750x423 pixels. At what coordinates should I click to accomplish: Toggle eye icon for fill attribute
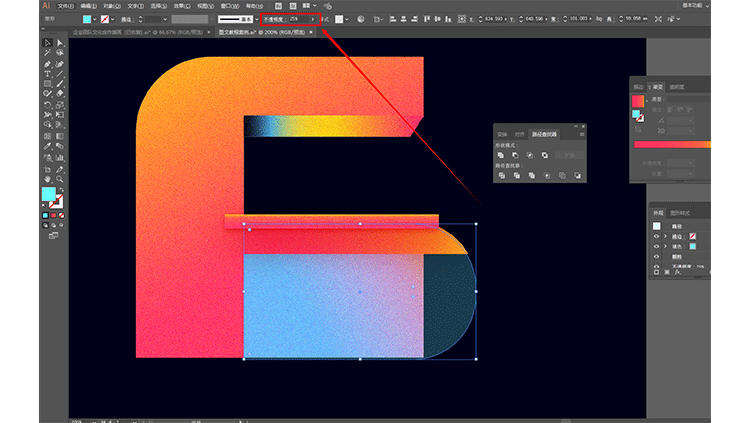657,246
